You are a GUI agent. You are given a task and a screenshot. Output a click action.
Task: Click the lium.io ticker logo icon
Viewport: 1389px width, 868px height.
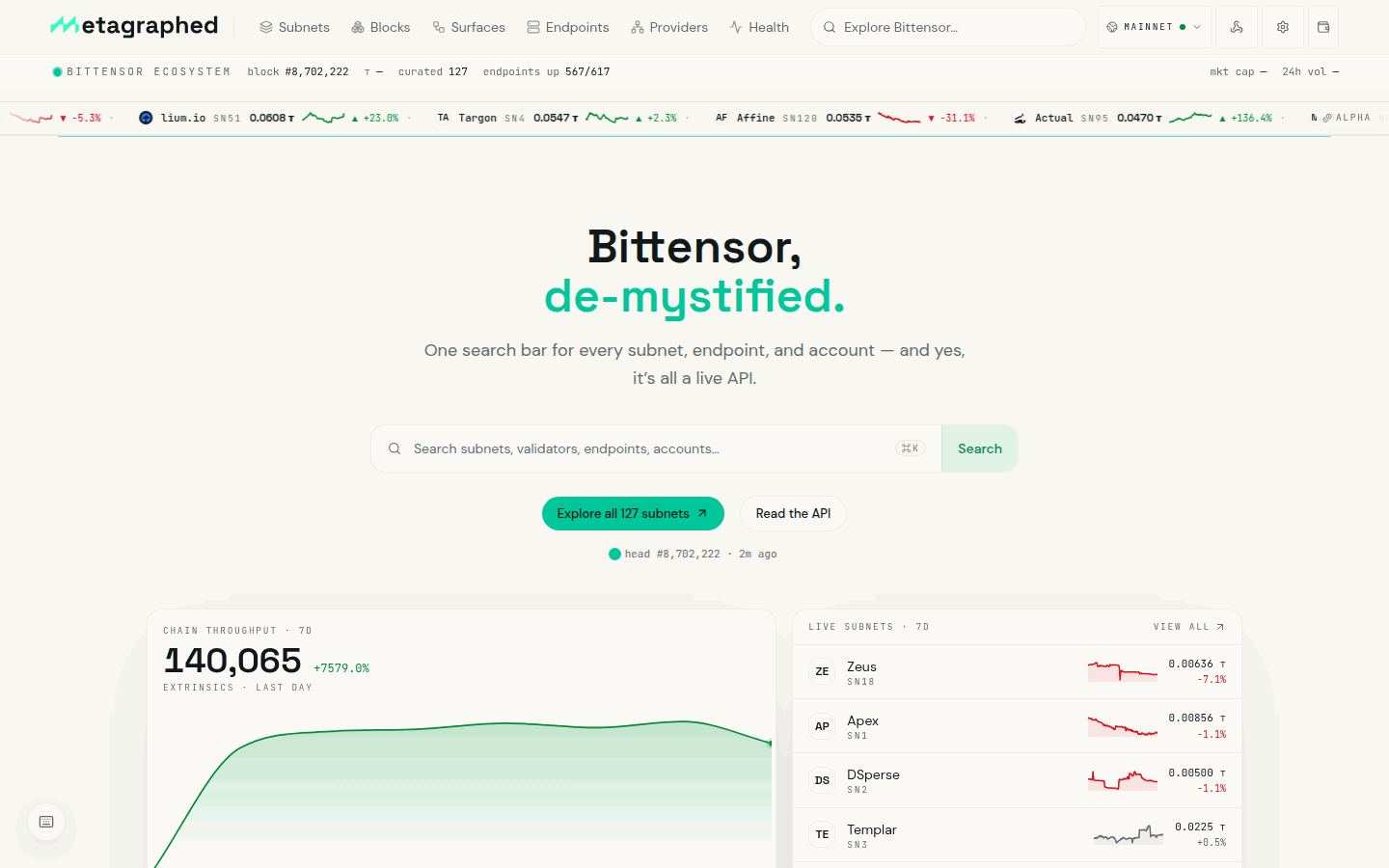point(146,118)
